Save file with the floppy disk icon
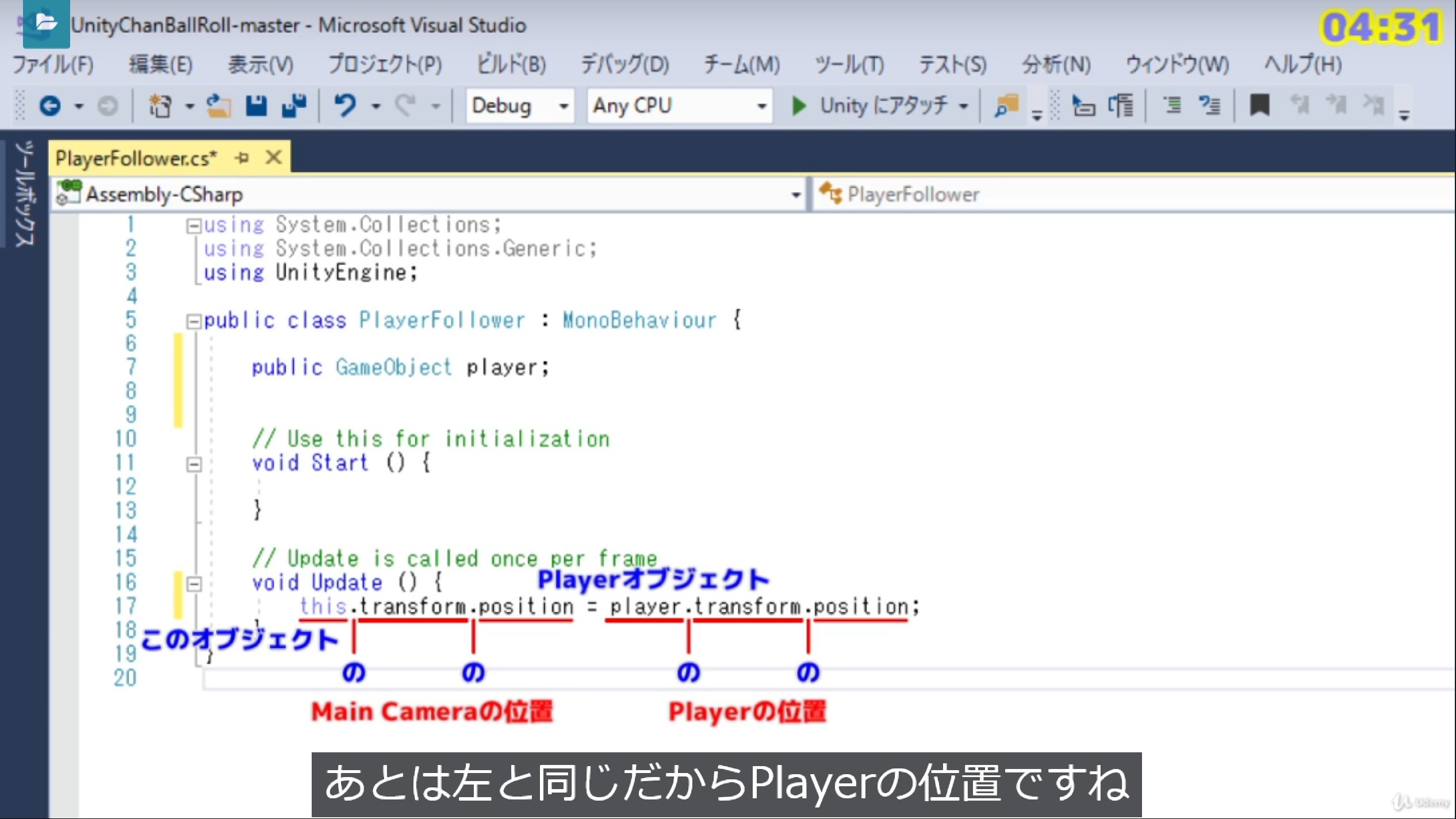Screen dimensions: 1456x819 [x=256, y=106]
